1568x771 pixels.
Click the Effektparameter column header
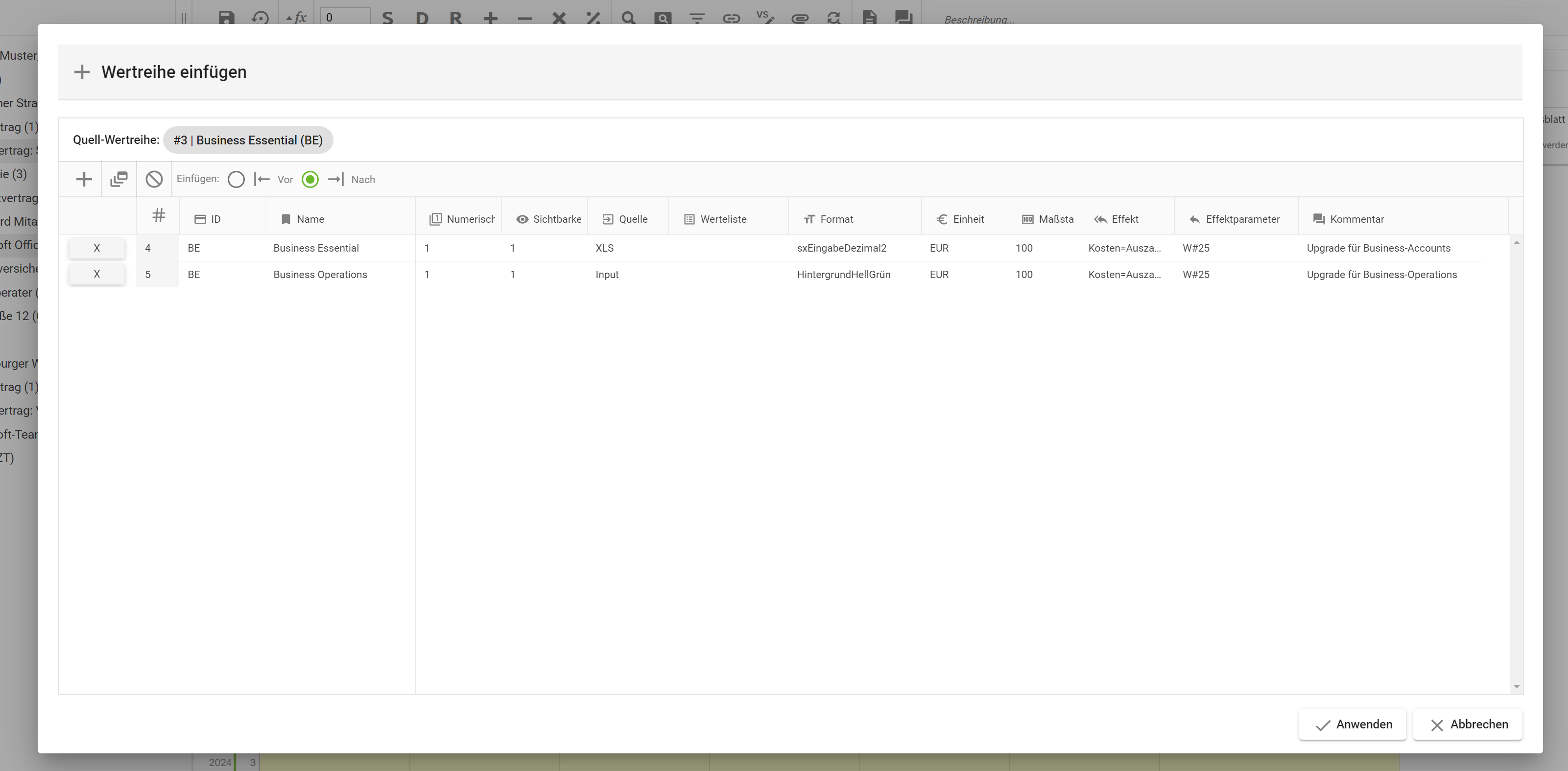click(1242, 219)
